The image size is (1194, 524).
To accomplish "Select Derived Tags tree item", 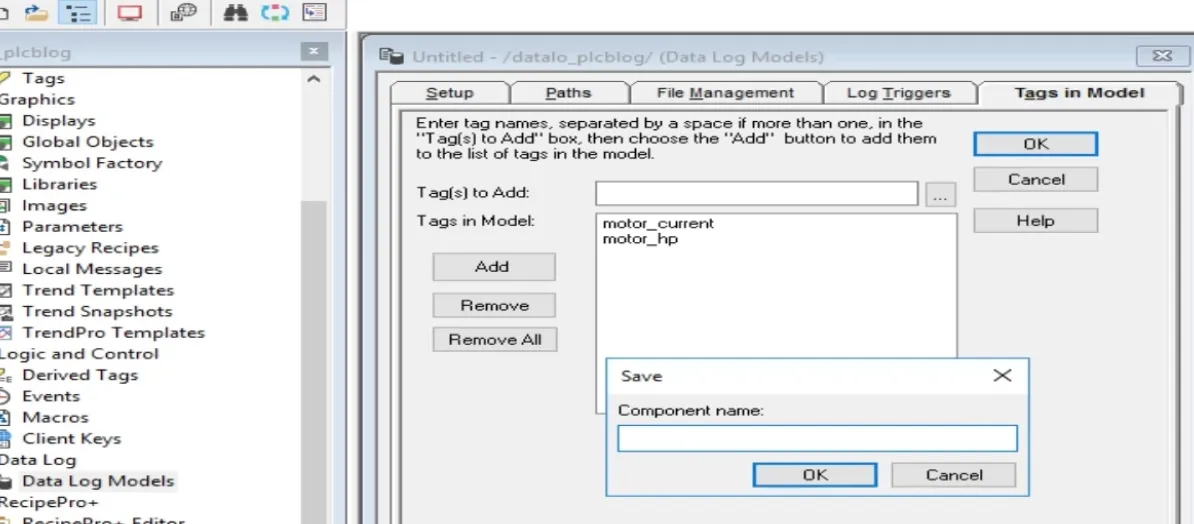I will 80,375.
